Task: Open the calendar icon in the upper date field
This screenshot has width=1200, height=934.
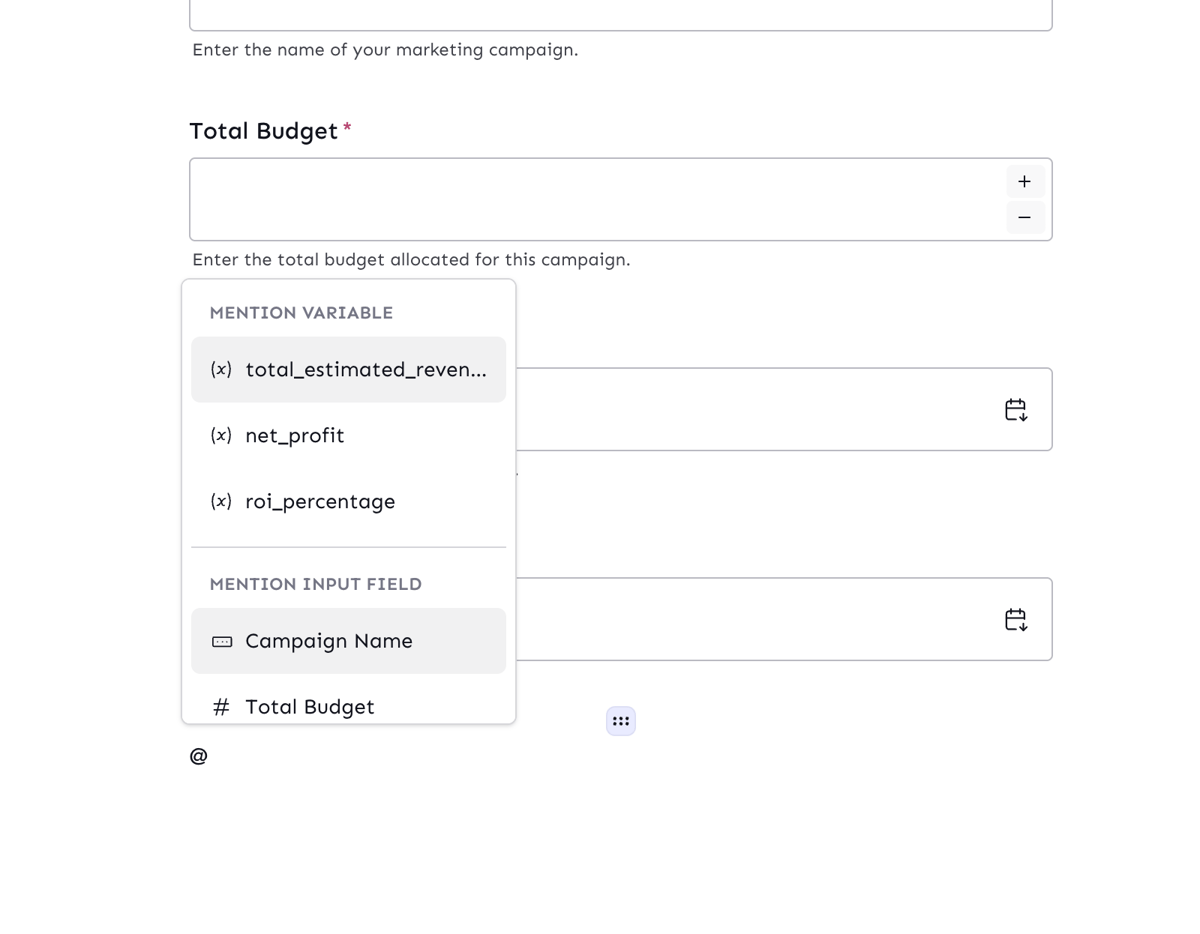Action: 1015,410
